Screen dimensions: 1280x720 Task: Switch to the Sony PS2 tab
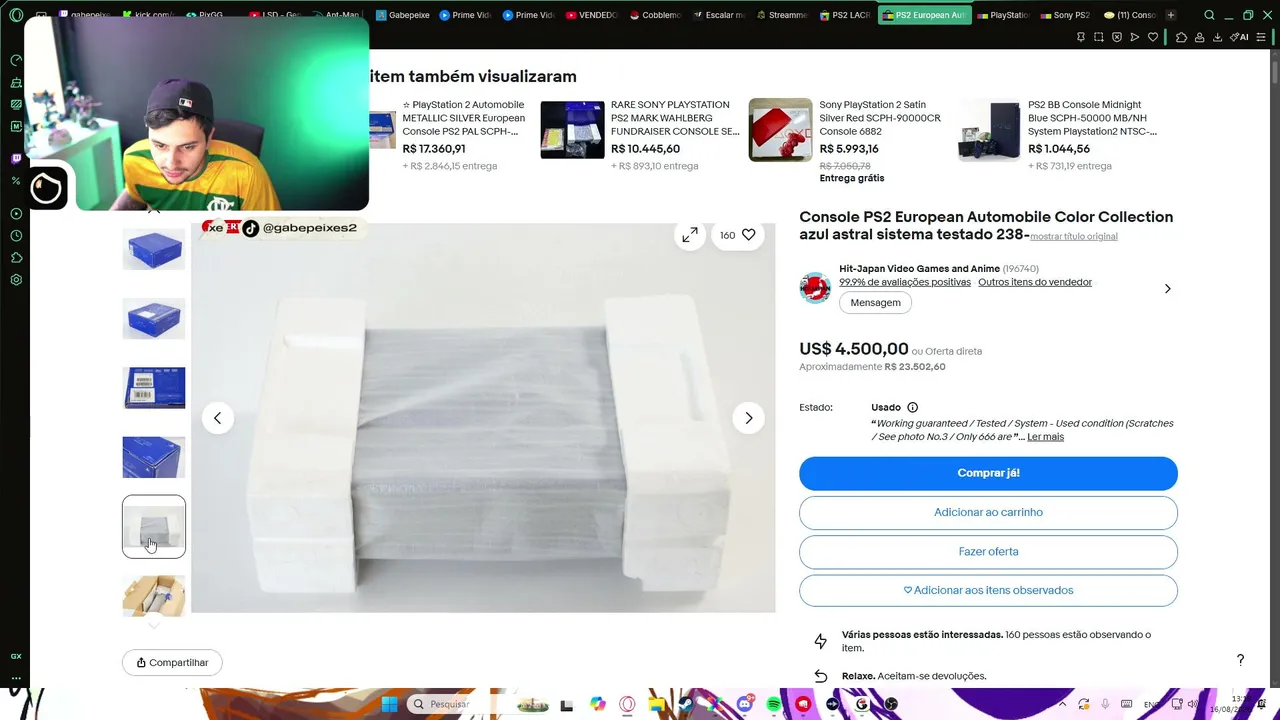pyautogui.click(x=1064, y=15)
